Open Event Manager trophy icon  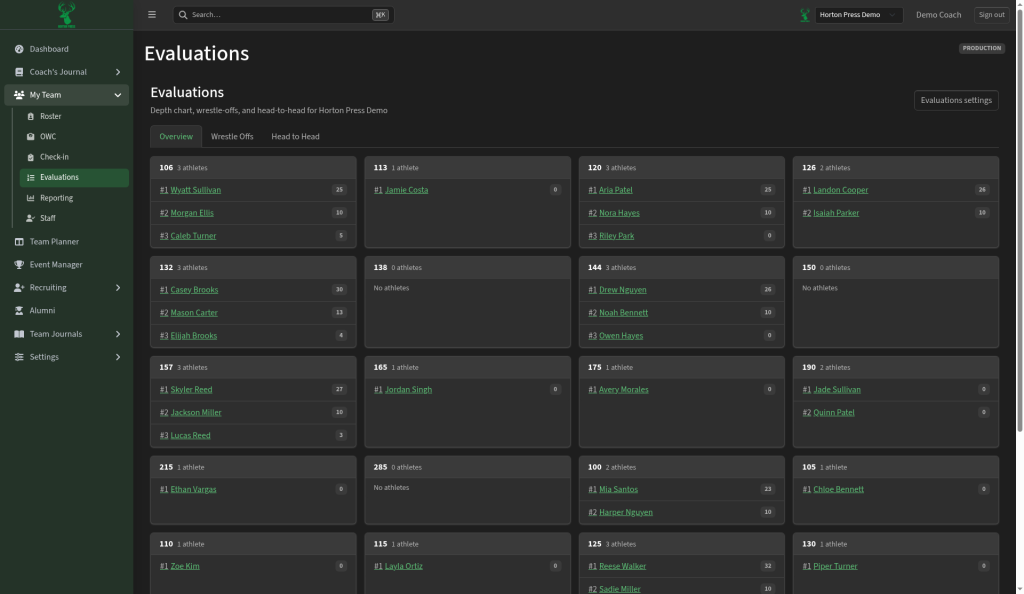19,264
